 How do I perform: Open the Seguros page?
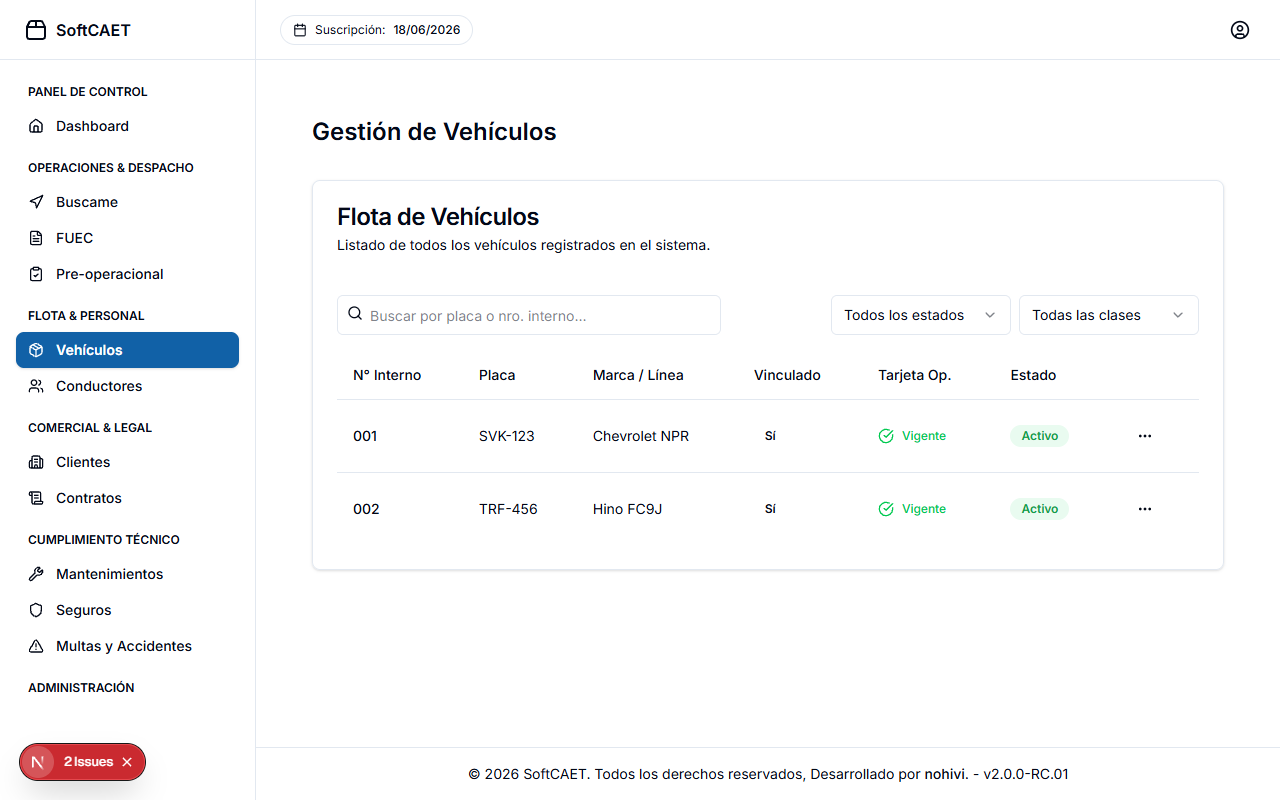click(127, 610)
